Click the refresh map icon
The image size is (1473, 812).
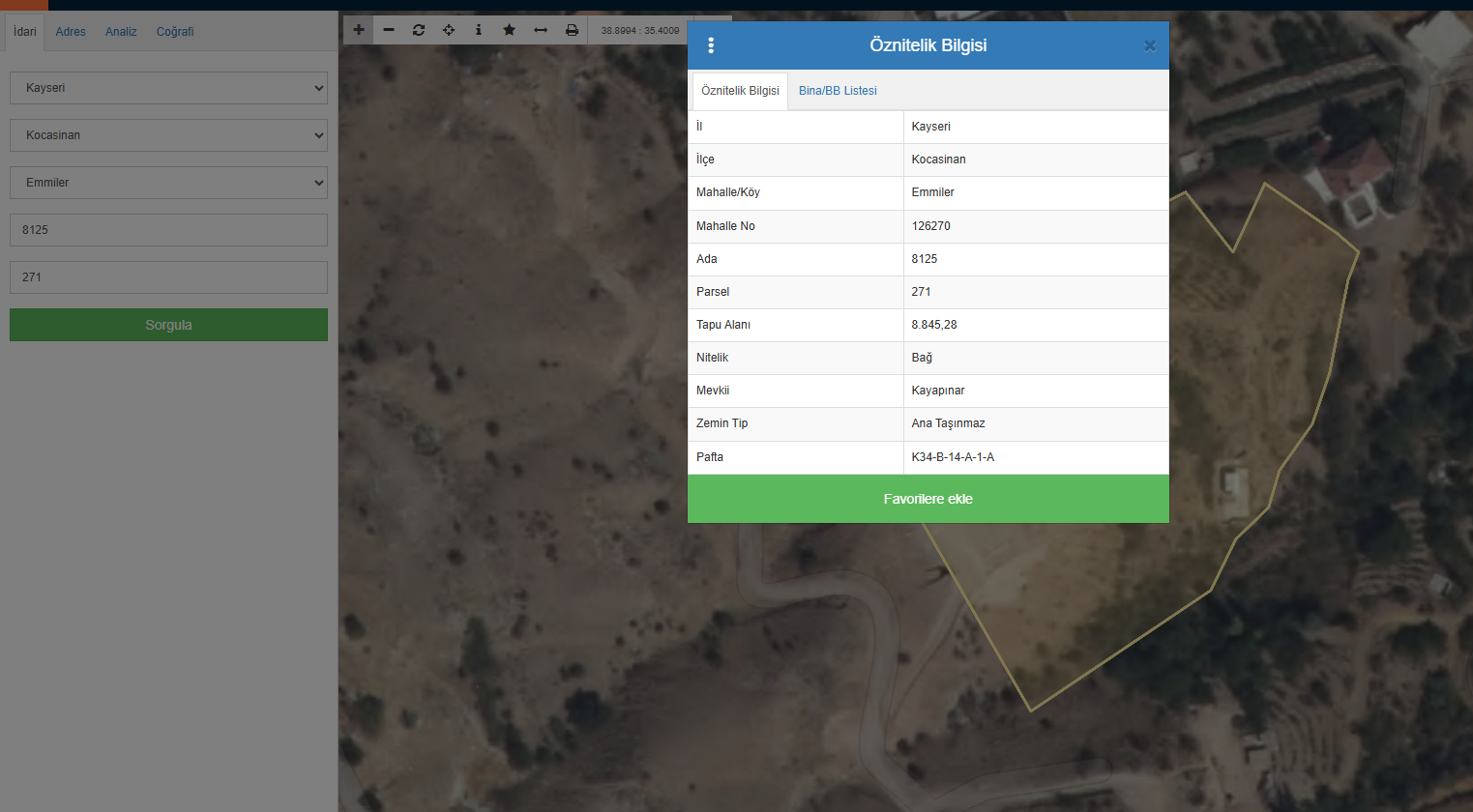tap(419, 30)
